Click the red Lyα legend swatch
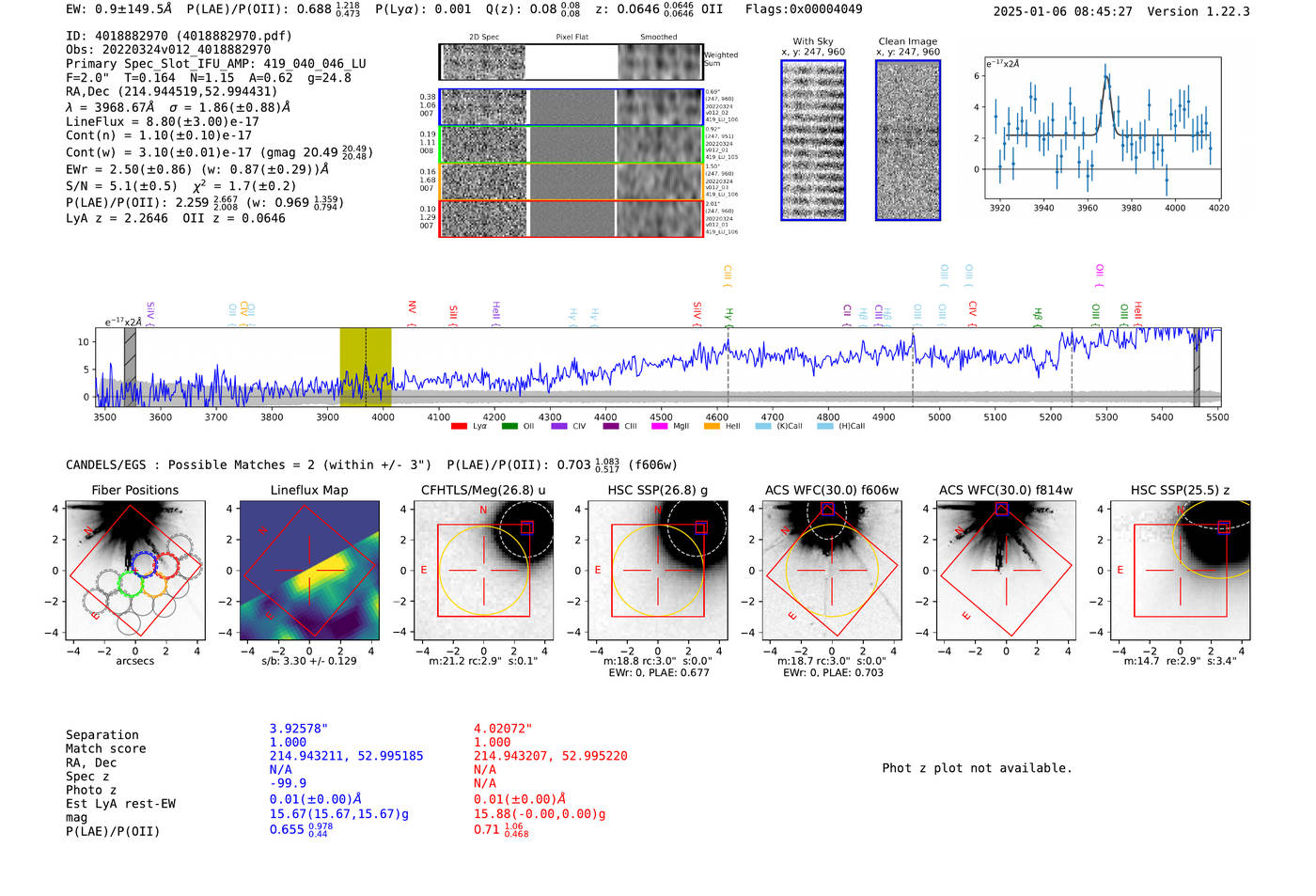This screenshot has width=1316, height=896. (x=459, y=427)
